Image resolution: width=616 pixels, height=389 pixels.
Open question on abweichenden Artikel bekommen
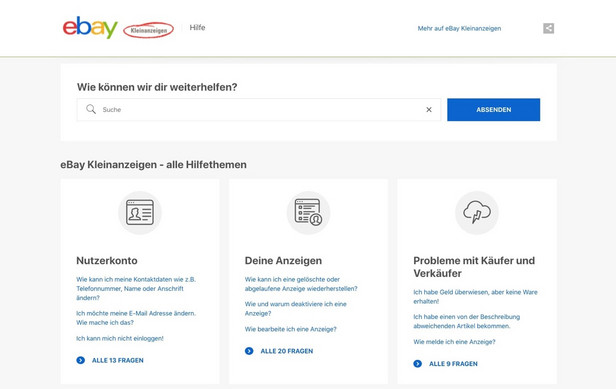tap(467, 321)
